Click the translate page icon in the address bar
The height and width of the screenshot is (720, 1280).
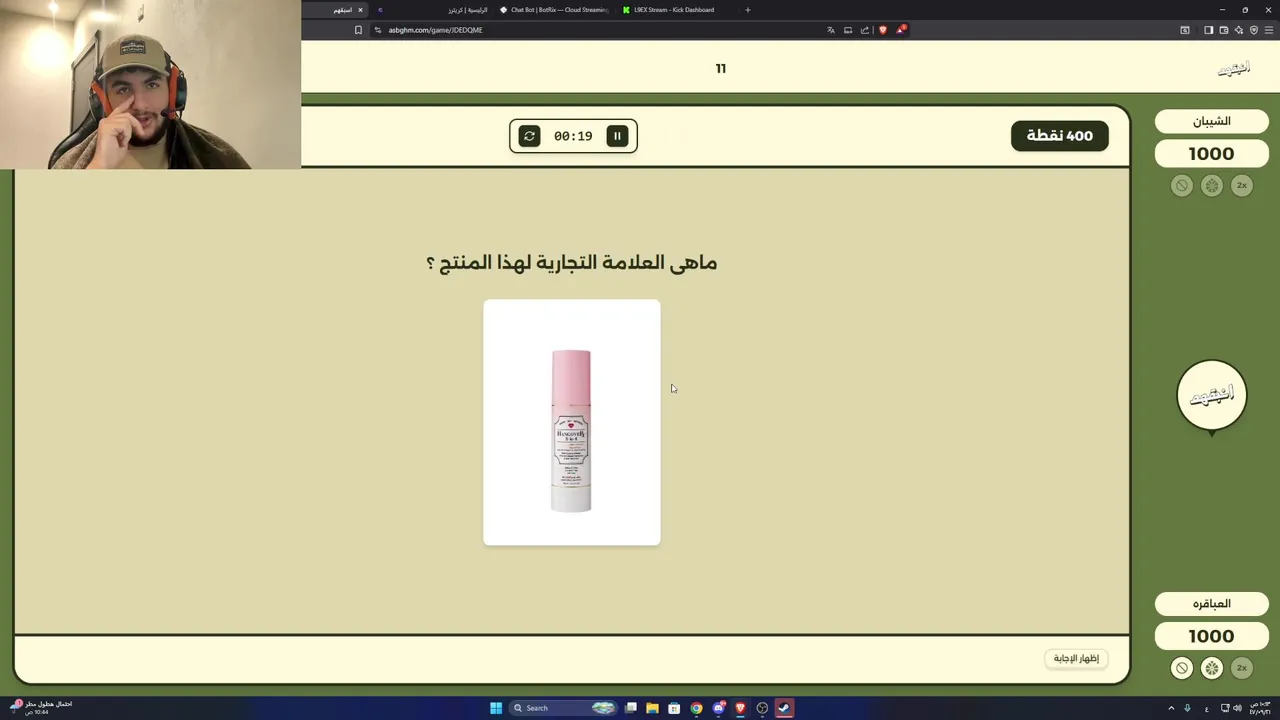[x=830, y=30]
